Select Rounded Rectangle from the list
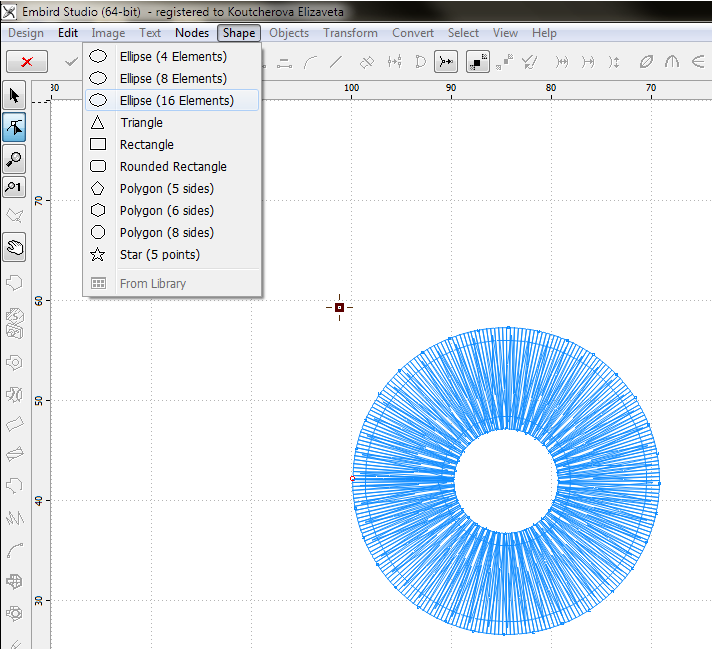This screenshot has width=712, height=649. 172,167
